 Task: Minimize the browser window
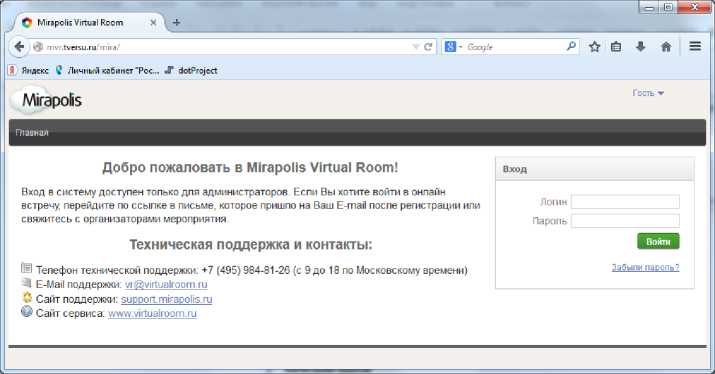coord(649,7)
